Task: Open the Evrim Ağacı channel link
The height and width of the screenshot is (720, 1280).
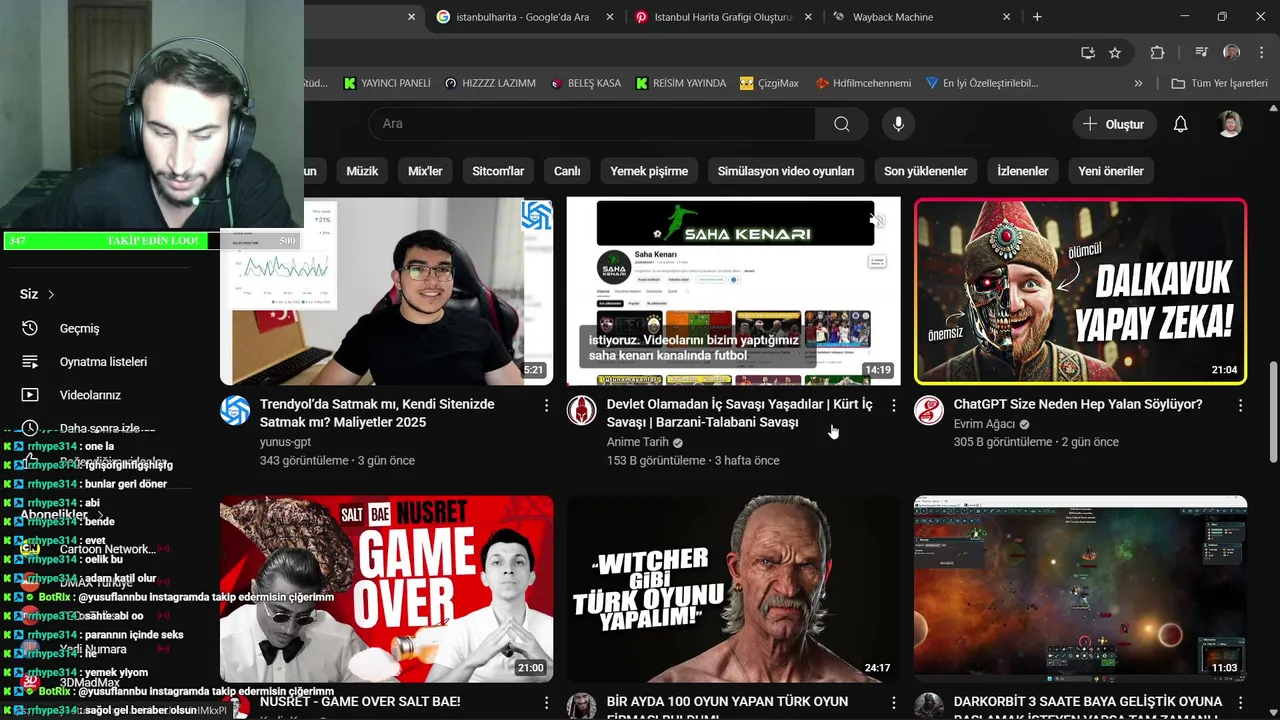Action: click(984, 424)
